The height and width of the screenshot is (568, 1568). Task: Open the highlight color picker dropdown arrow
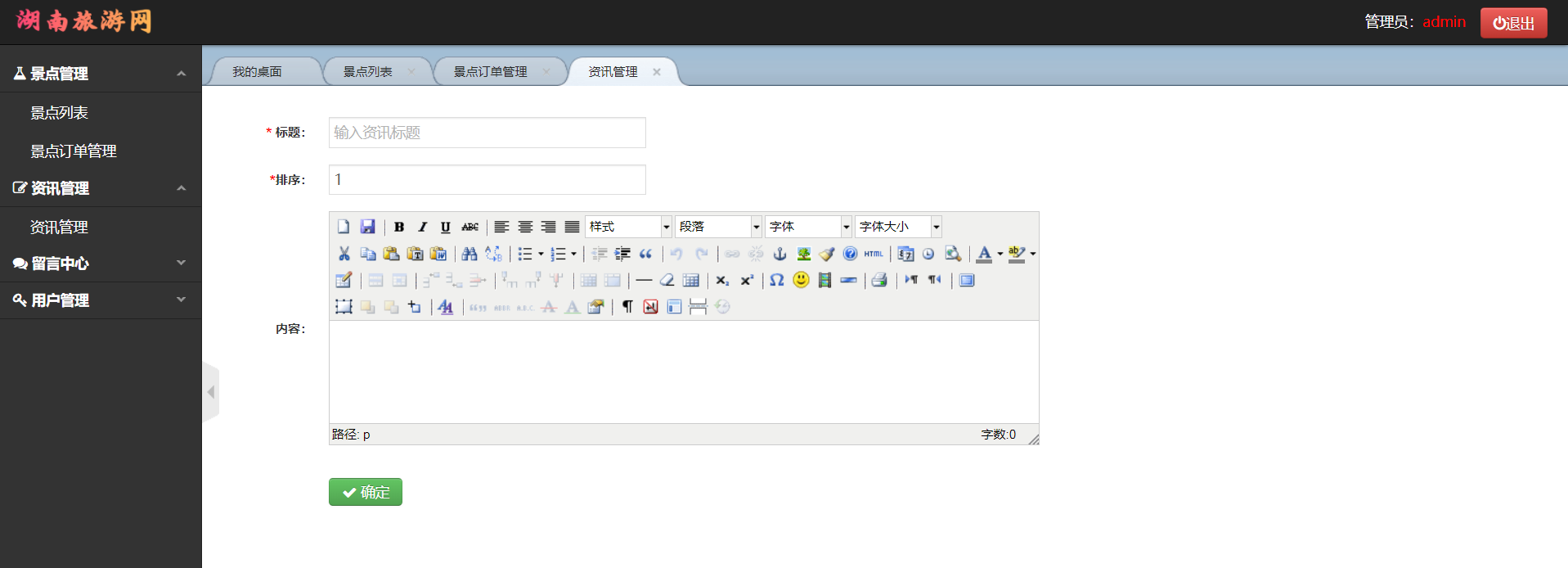(x=1033, y=254)
